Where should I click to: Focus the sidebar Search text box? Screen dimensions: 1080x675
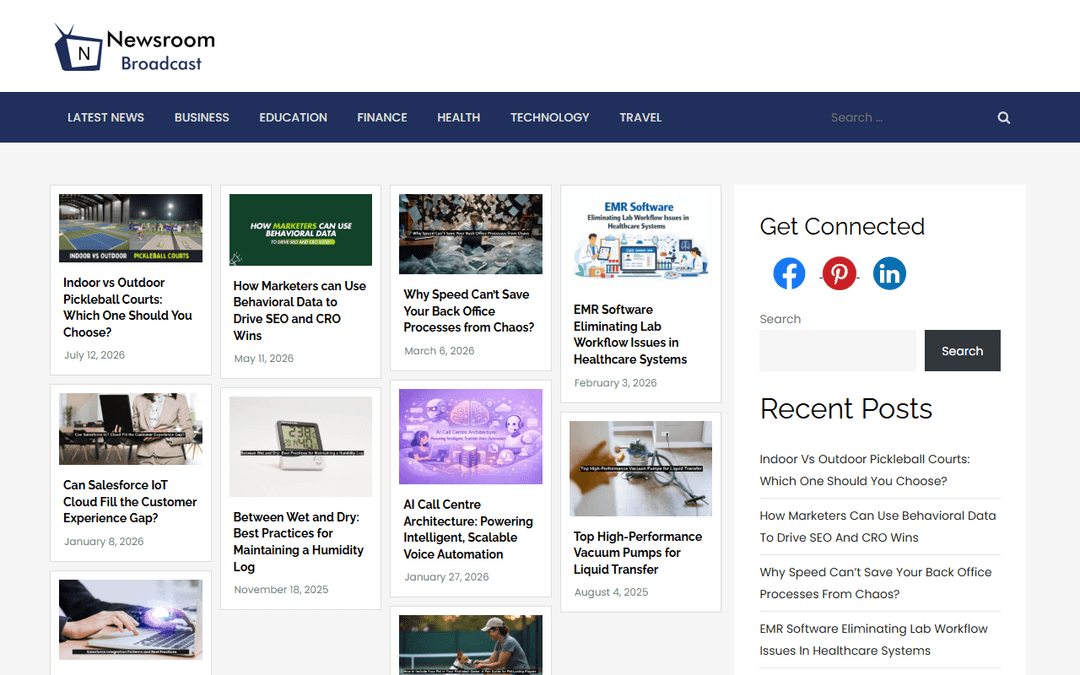838,351
